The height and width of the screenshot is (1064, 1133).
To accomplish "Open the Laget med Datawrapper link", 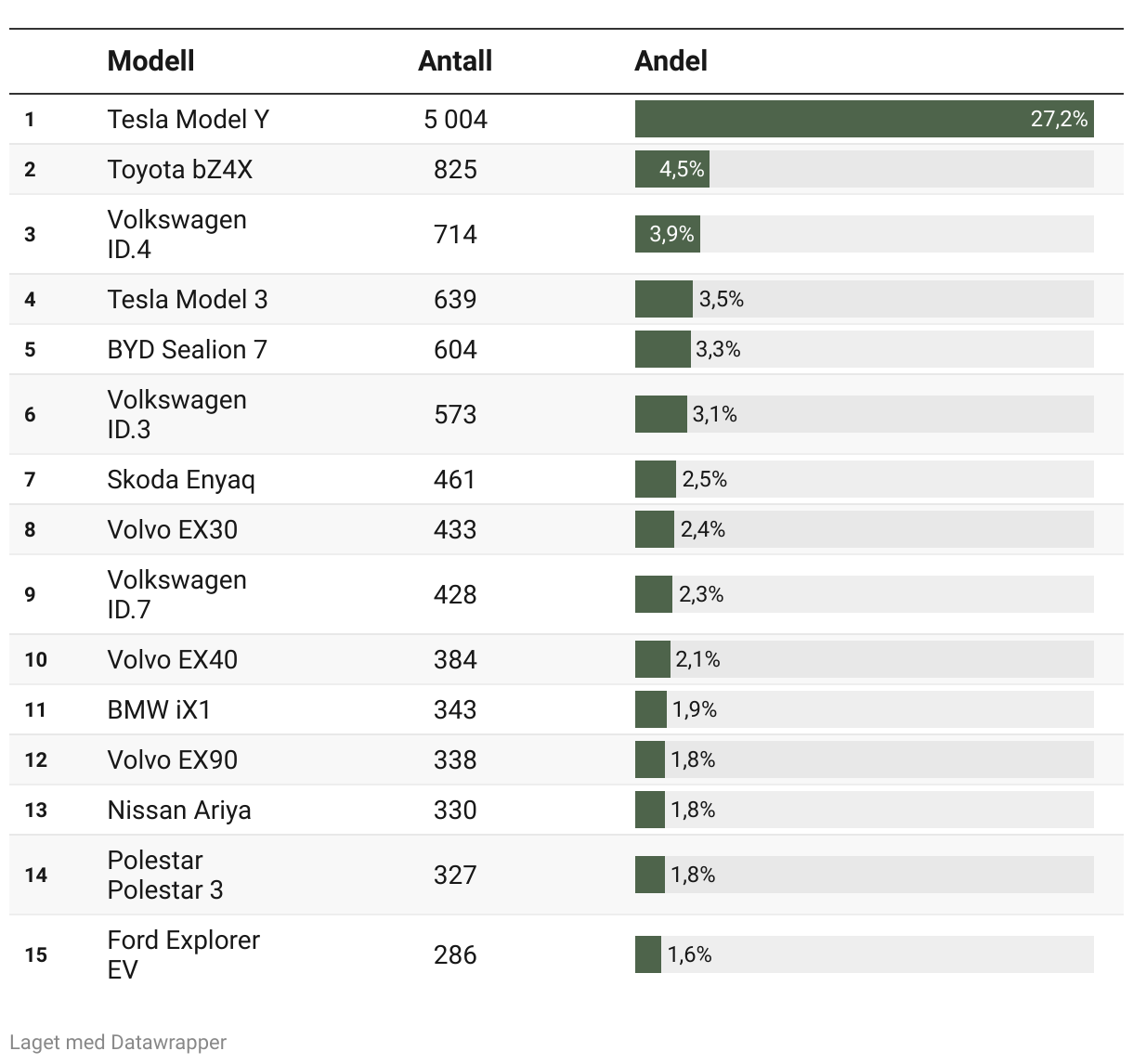I will 118,1042.
